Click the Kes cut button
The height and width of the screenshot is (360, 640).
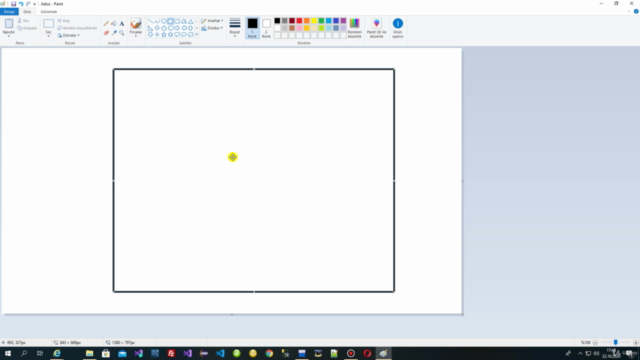23,20
